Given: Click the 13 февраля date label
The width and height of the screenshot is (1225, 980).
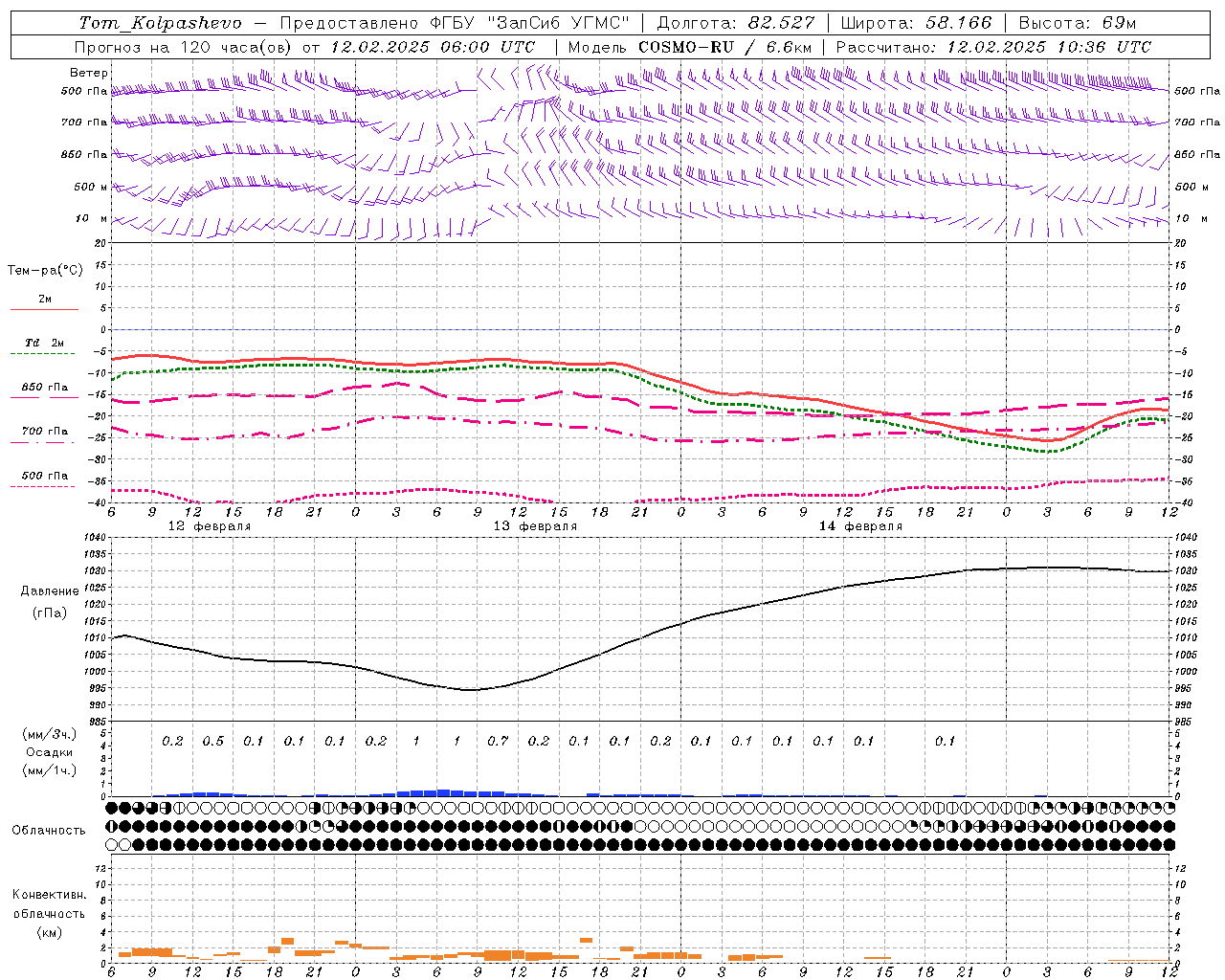Looking at the screenshot, I should 535,526.
